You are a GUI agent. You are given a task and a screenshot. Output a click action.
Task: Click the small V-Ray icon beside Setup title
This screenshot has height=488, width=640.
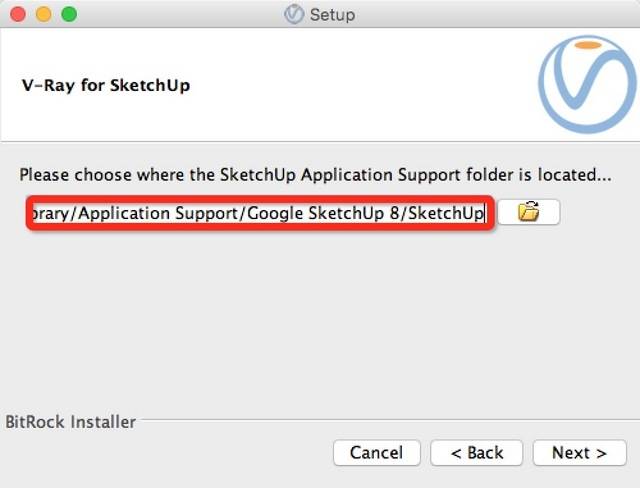294,15
